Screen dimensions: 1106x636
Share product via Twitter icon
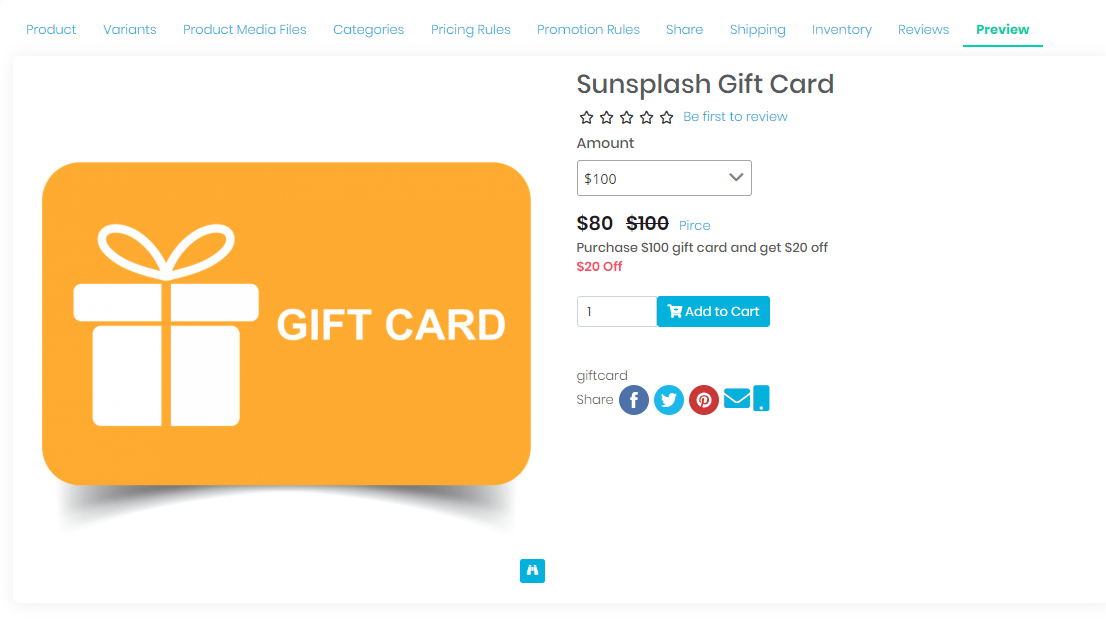[669, 400]
